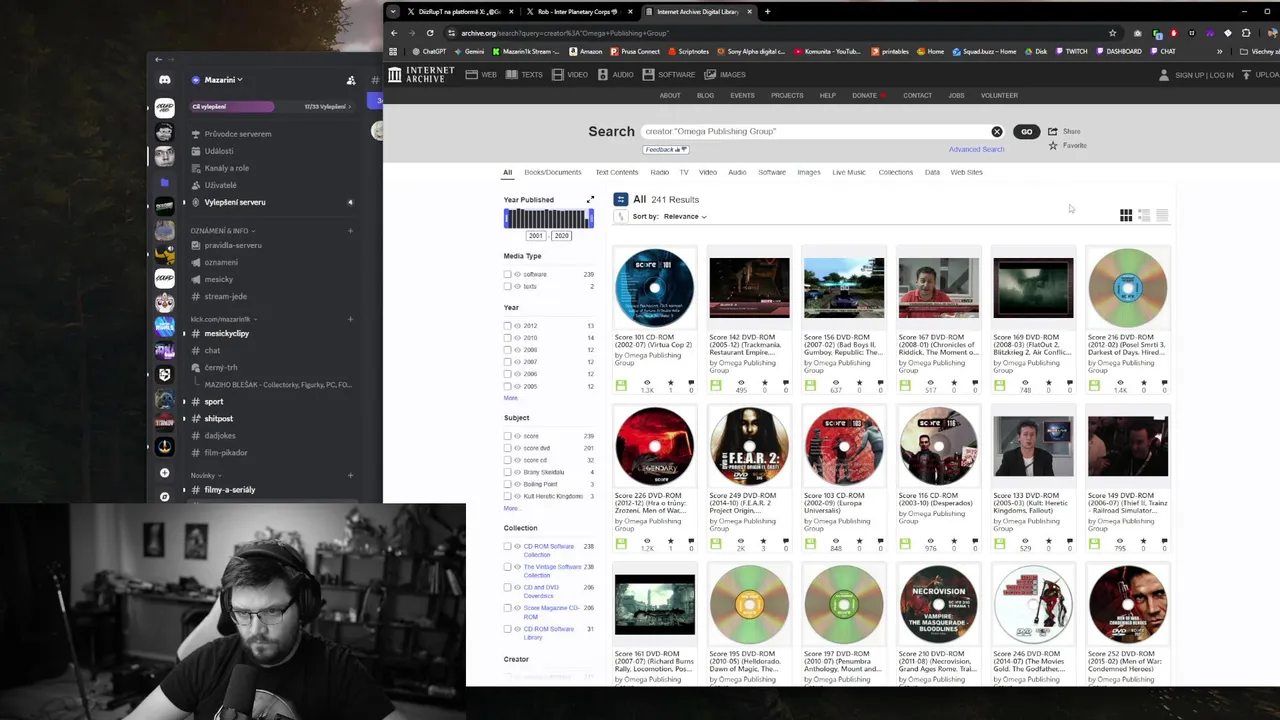Screen dimensions: 1280x720
Task: Expand More subjects under Subject filter
Action: (x=511, y=508)
